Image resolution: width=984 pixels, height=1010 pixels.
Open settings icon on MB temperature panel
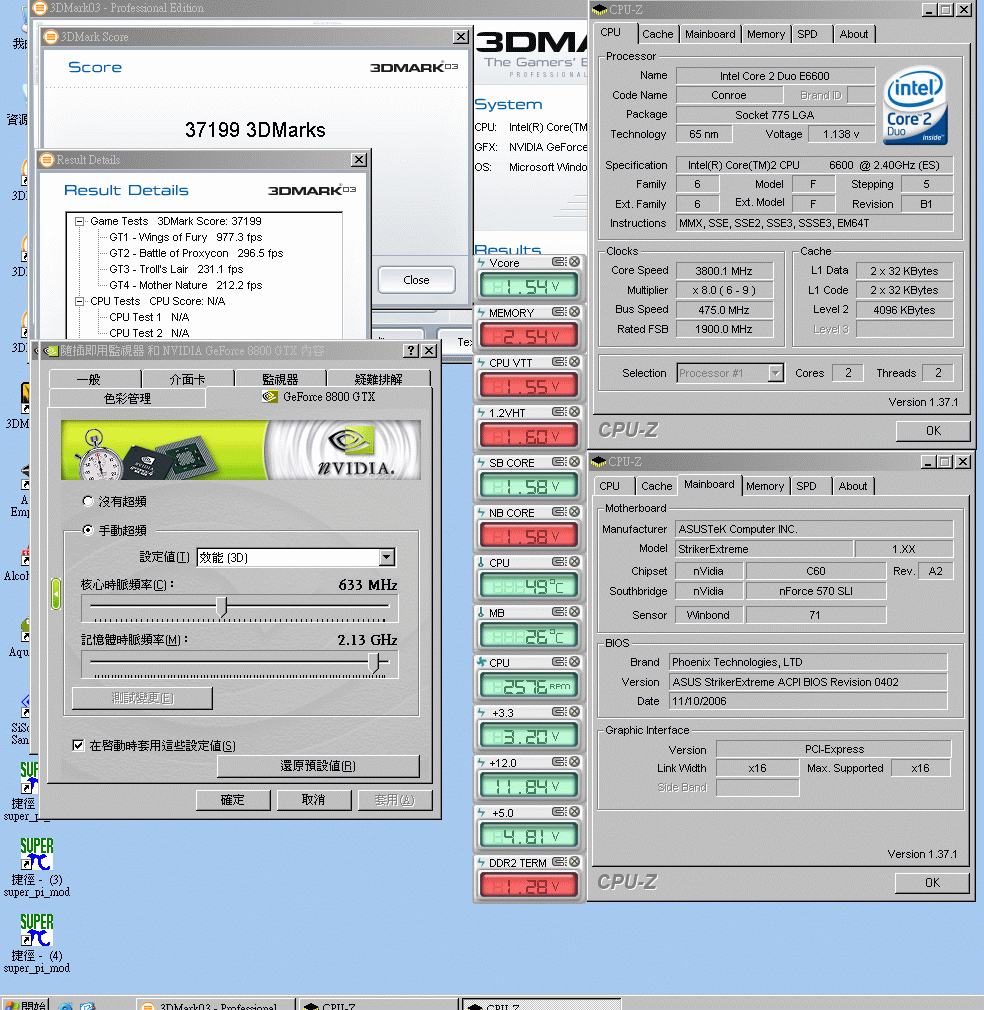tap(558, 612)
